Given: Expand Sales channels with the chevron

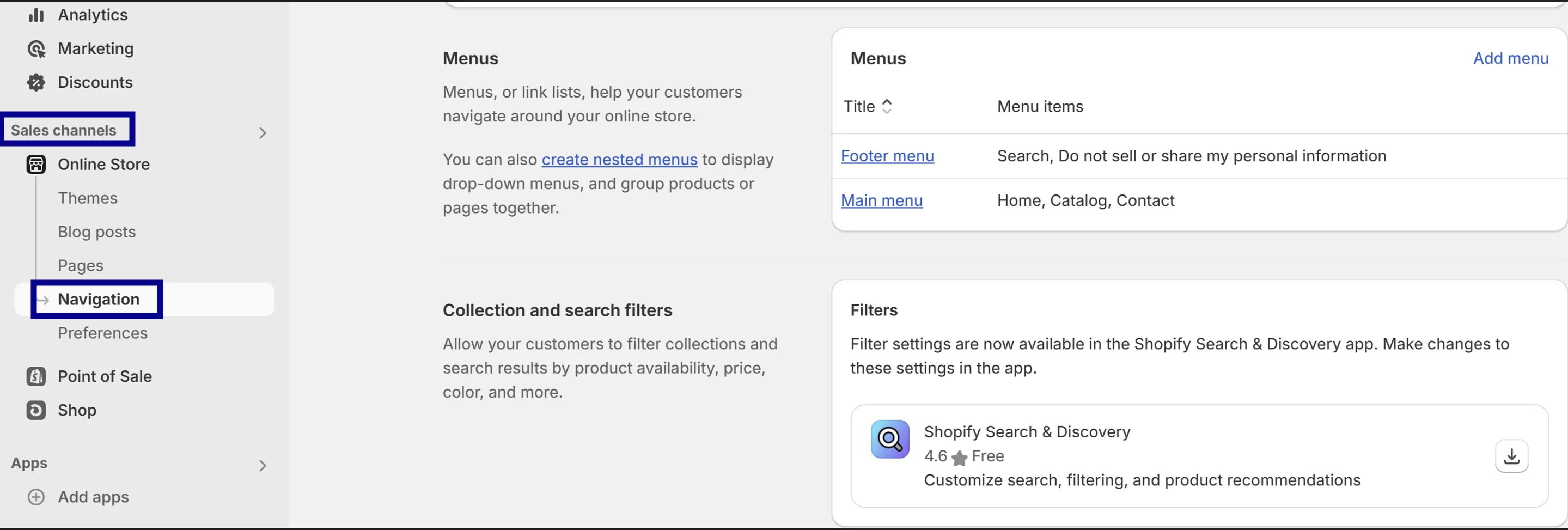Looking at the screenshot, I should (263, 133).
